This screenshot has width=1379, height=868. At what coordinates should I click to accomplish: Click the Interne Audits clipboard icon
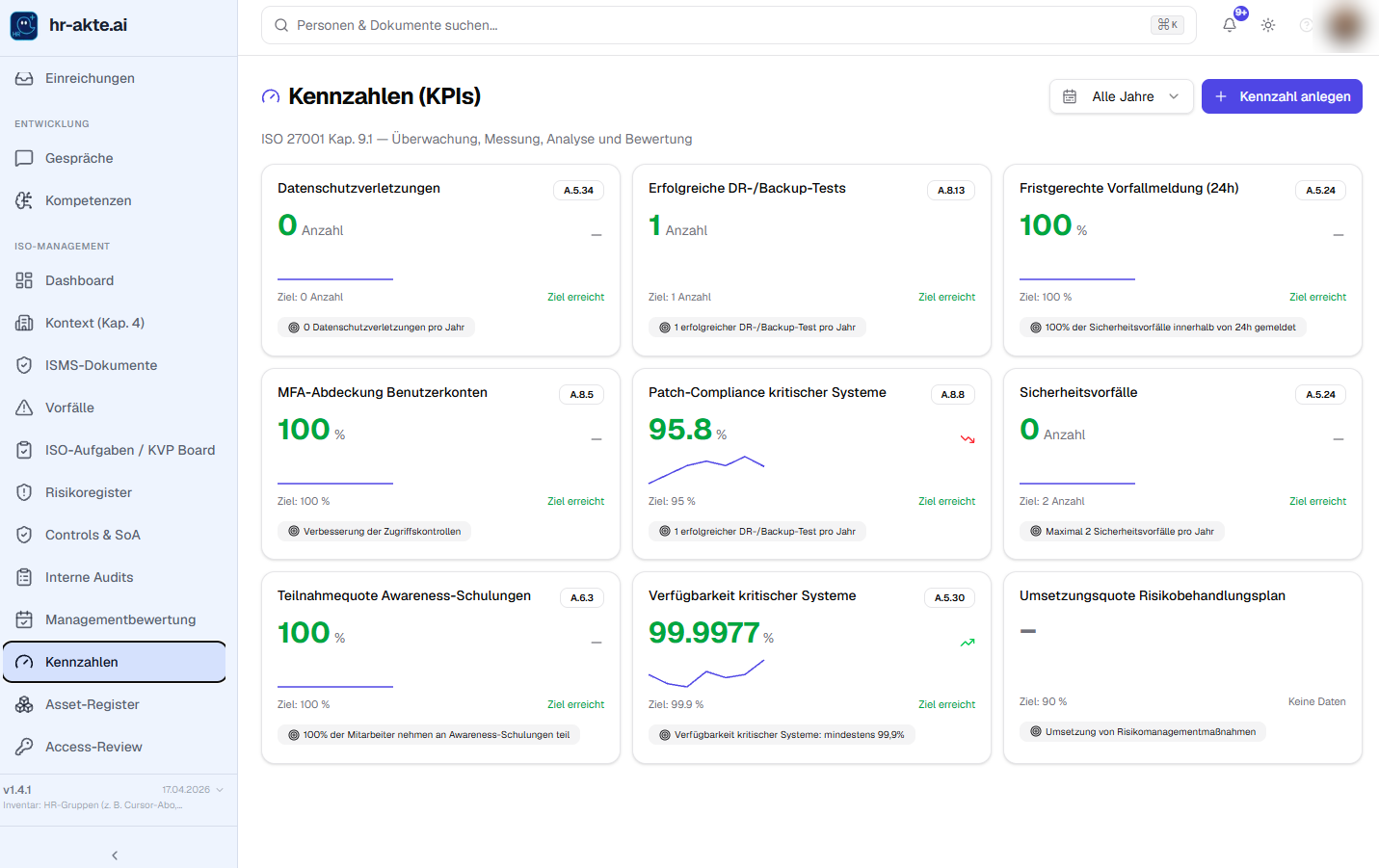click(x=24, y=577)
